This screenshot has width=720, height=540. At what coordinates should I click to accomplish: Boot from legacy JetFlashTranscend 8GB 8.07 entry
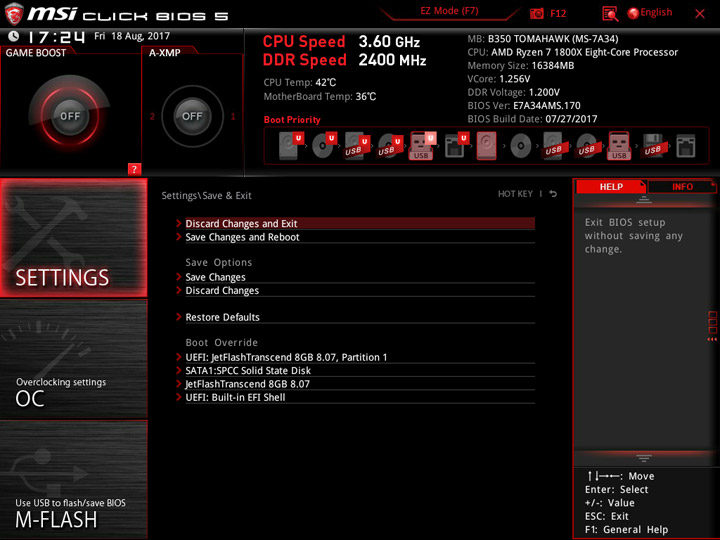click(x=360, y=384)
